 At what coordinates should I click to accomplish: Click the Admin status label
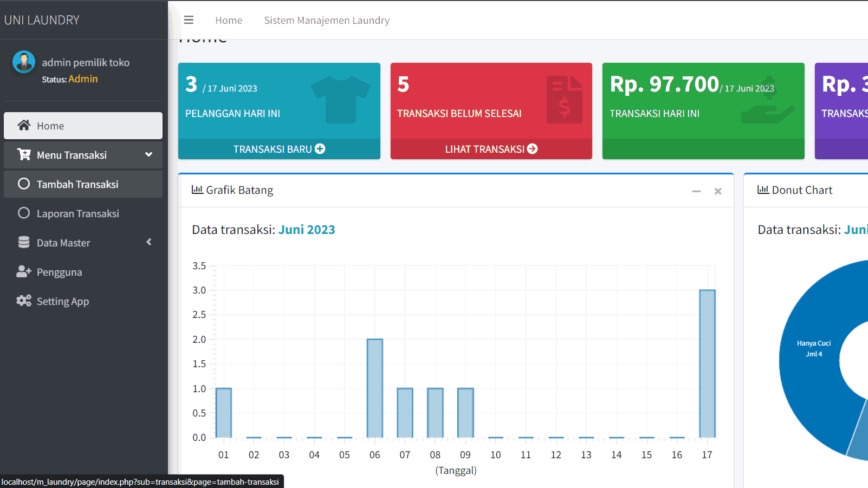pyautogui.click(x=83, y=79)
